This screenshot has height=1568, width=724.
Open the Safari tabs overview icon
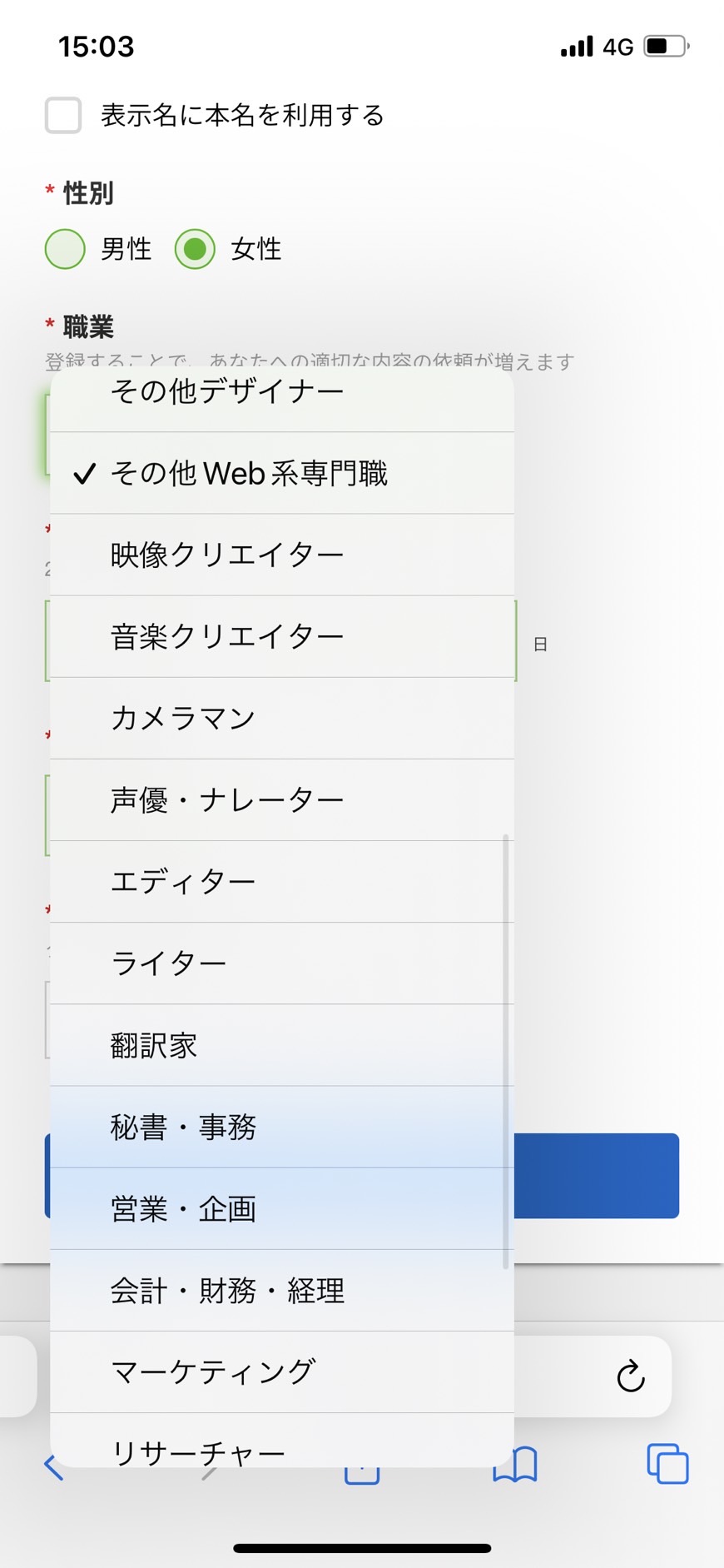tap(667, 1463)
